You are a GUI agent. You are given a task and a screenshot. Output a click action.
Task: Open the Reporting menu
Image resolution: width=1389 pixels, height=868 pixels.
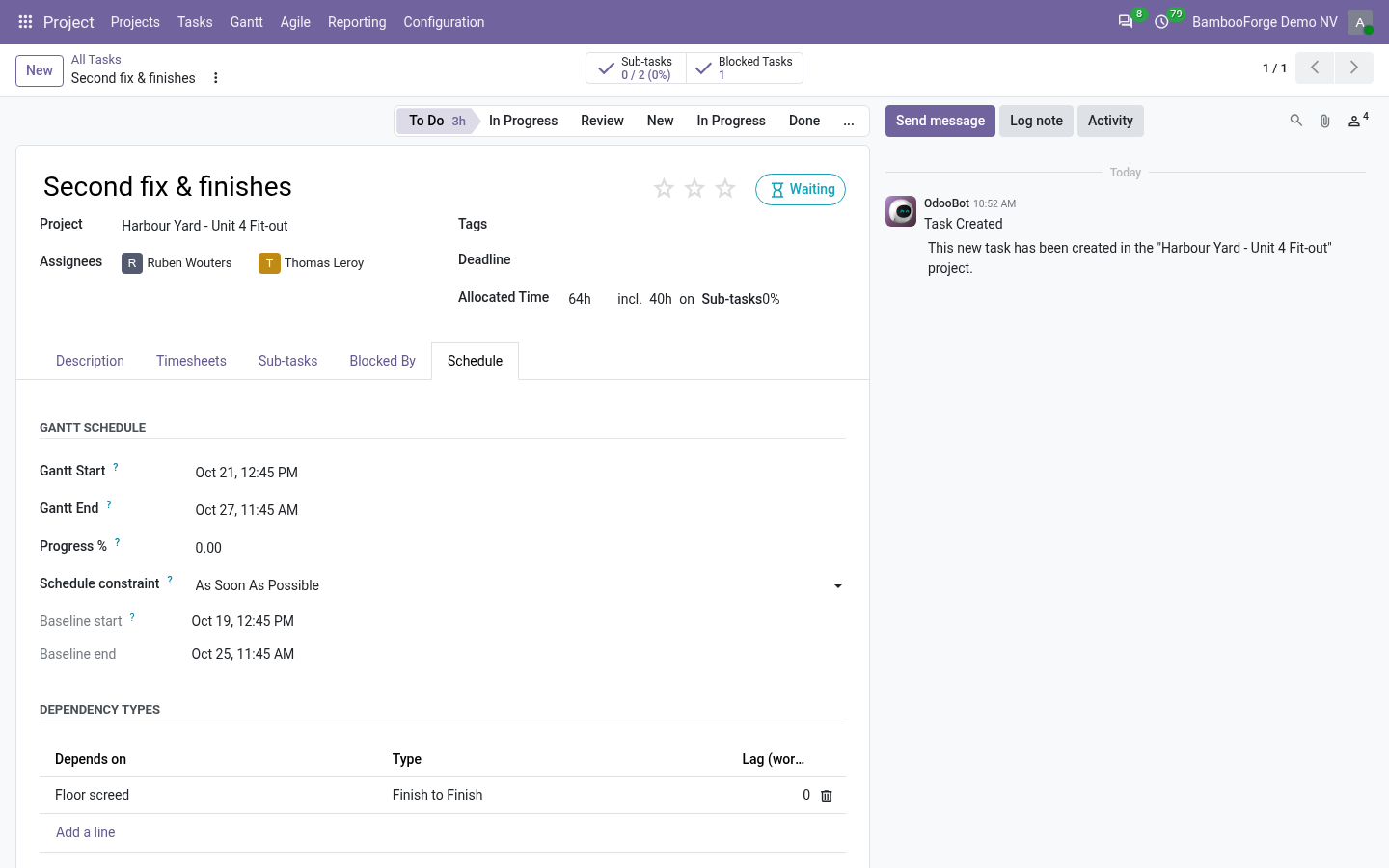[x=357, y=22]
